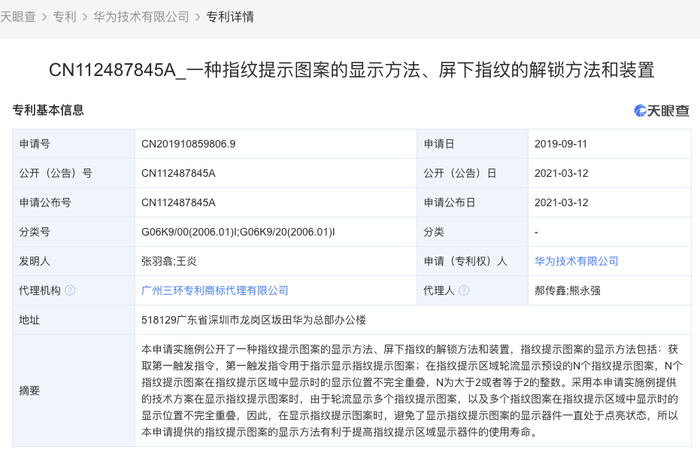Click the 申请日 label cell
The height and width of the screenshot is (459, 700).
tap(472, 144)
